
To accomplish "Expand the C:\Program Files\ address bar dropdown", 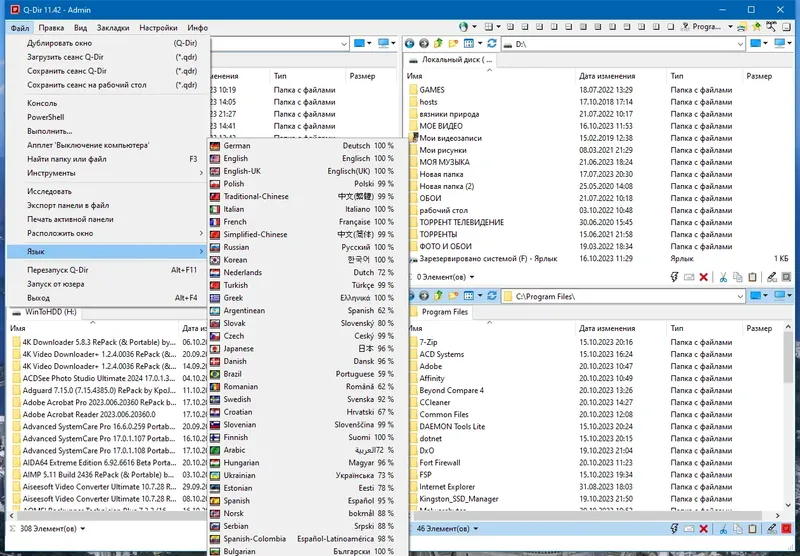I will (x=740, y=296).
